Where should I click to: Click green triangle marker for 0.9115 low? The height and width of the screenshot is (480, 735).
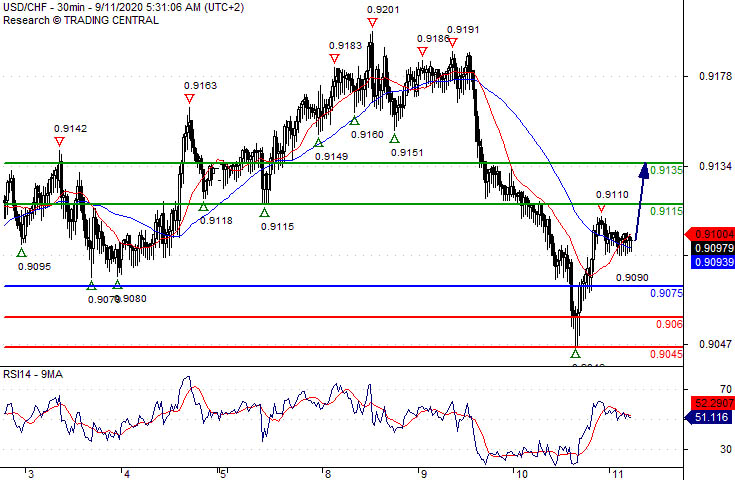click(x=264, y=213)
